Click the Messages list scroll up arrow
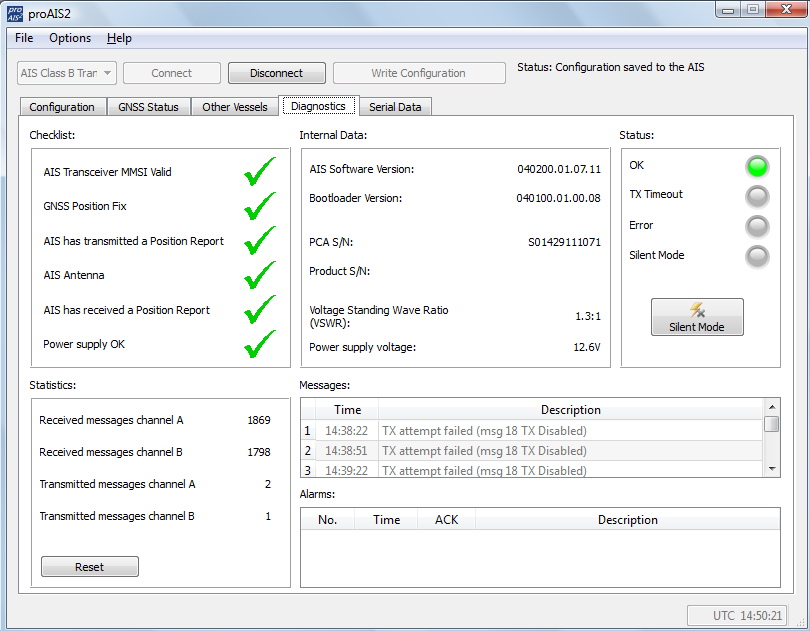The image size is (810, 631). click(x=772, y=407)
